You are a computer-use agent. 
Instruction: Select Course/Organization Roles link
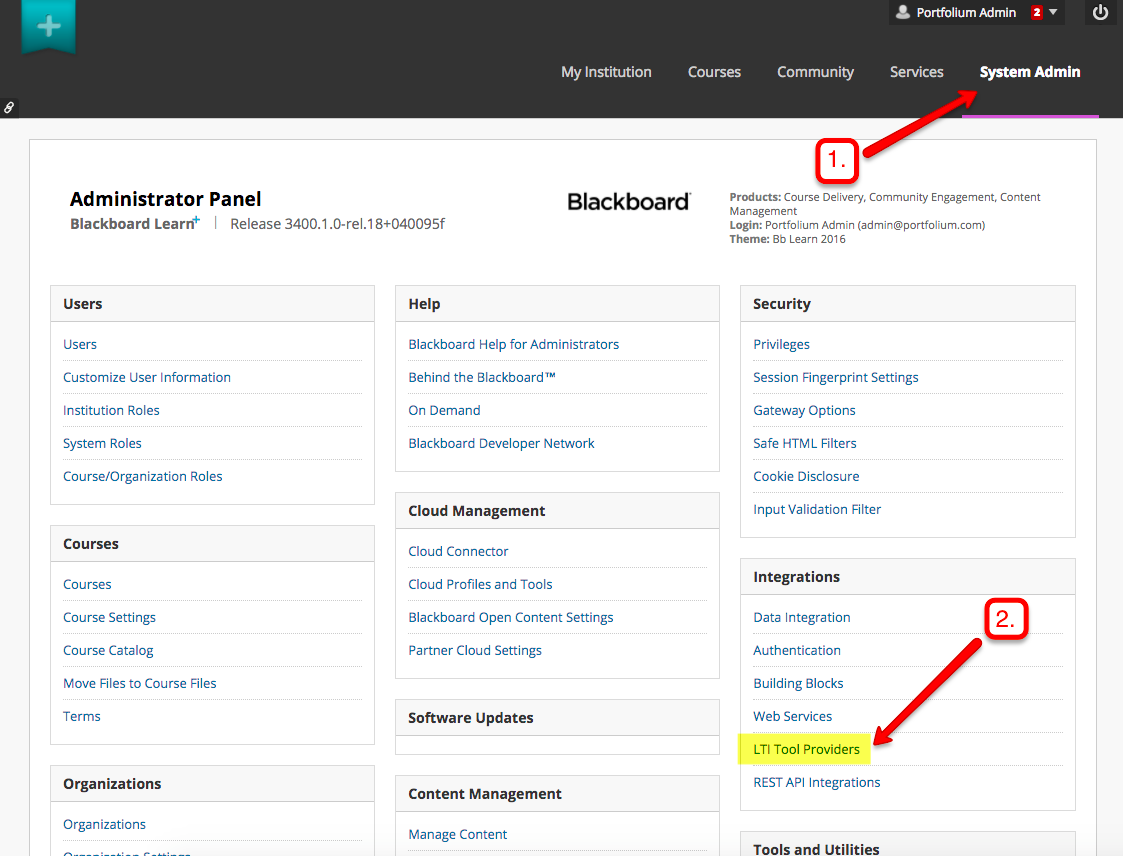pyautogui.click(x=143, y=476)
